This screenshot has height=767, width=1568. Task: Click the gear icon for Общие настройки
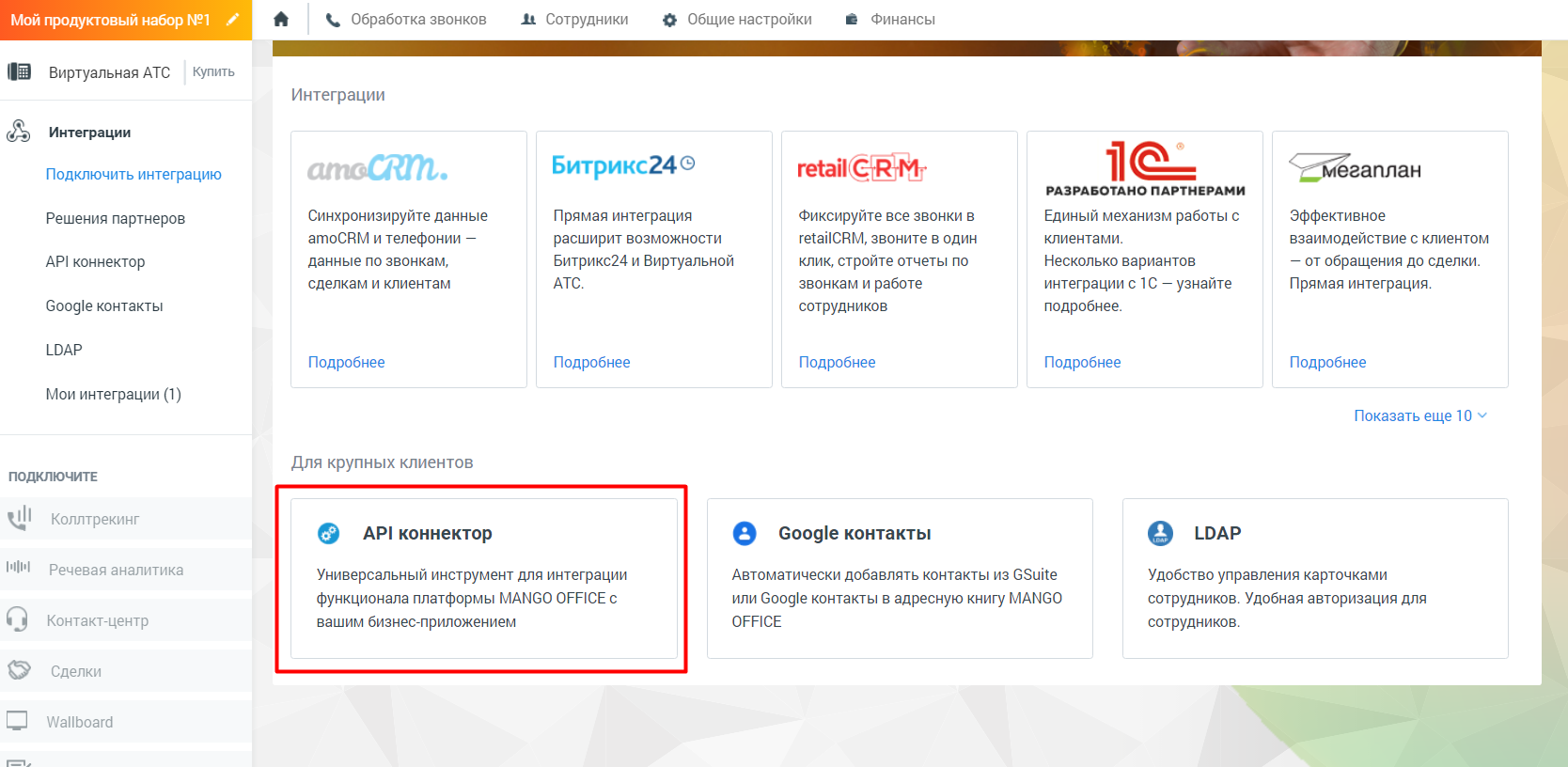669,20
